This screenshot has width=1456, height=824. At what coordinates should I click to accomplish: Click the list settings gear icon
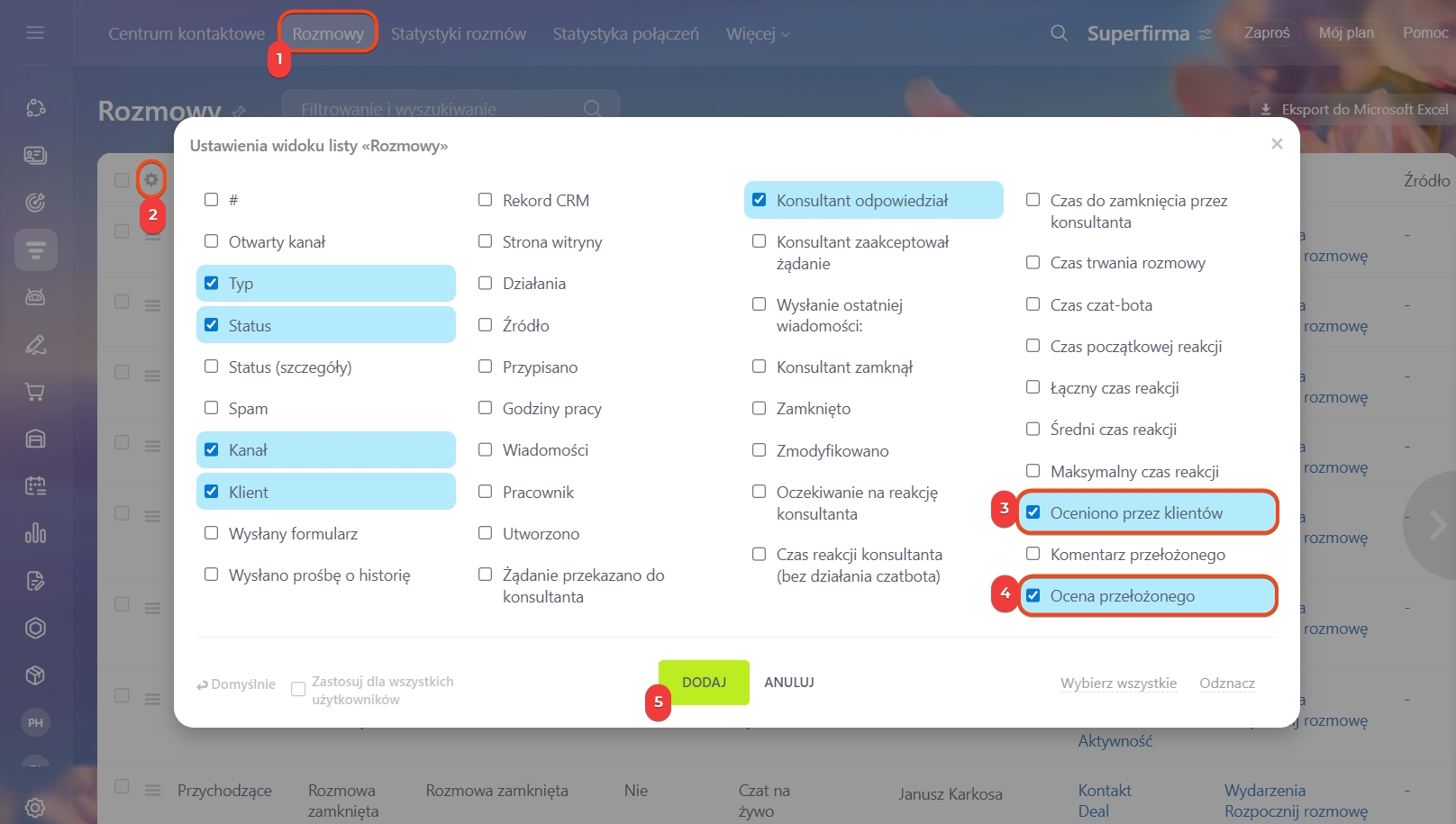pyautogui.click(x=151, y=179)
